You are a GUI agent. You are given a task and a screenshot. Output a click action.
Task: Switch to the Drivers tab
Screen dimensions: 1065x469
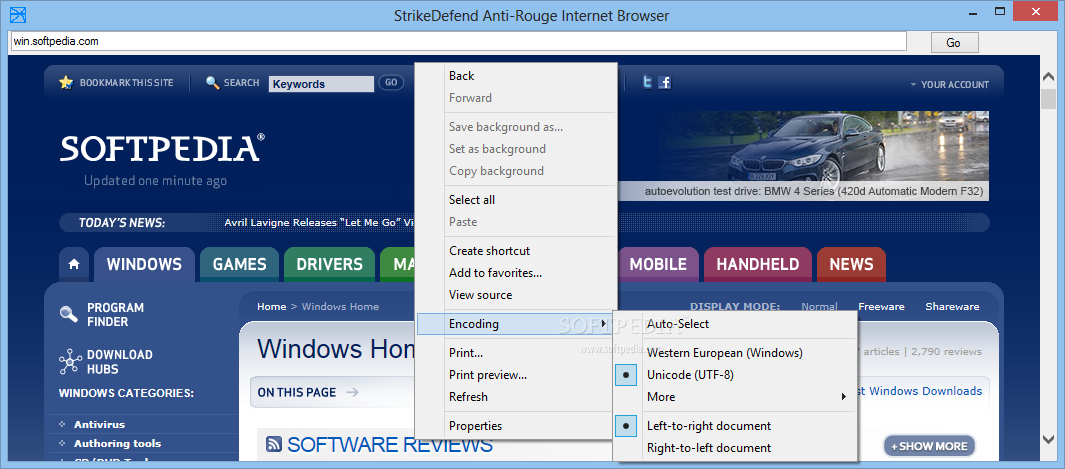[x=329, y=265]
